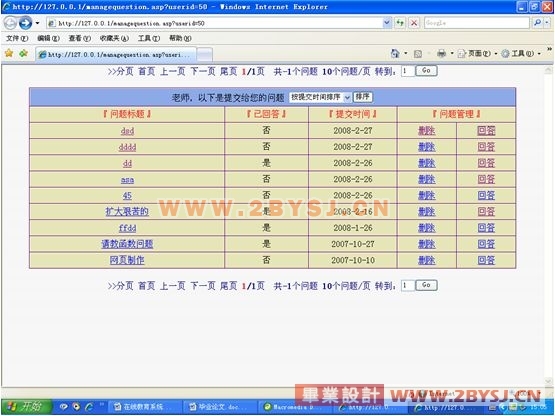Click the Refresh page icon
Image resolution: width=555 pixels, height=416 pixels.
pos(400,23)
